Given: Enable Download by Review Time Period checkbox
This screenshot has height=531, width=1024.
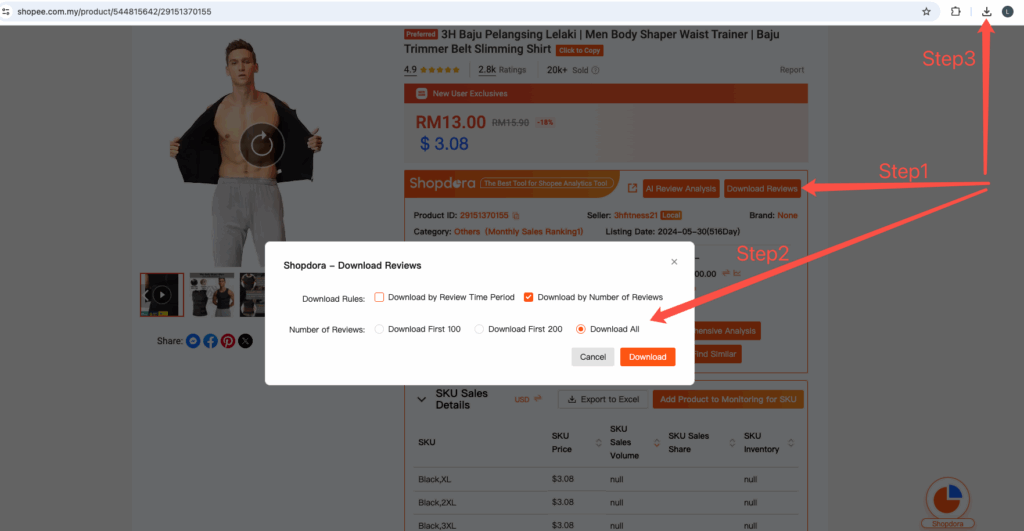Looking at the screenshot, I should click(380, 297).
